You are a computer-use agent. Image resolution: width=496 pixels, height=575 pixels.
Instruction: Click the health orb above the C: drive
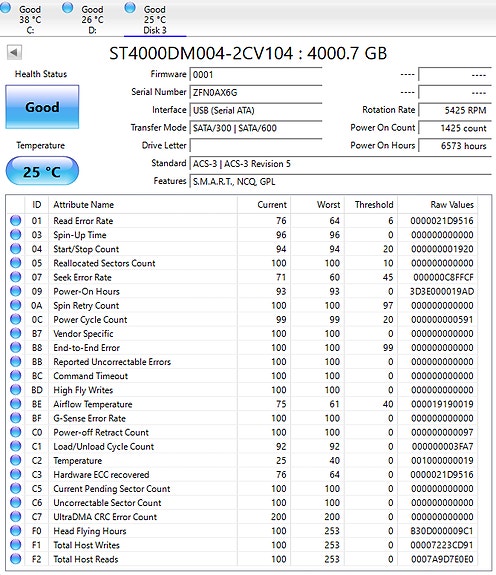pyautogui.click(x=6, y=8)
